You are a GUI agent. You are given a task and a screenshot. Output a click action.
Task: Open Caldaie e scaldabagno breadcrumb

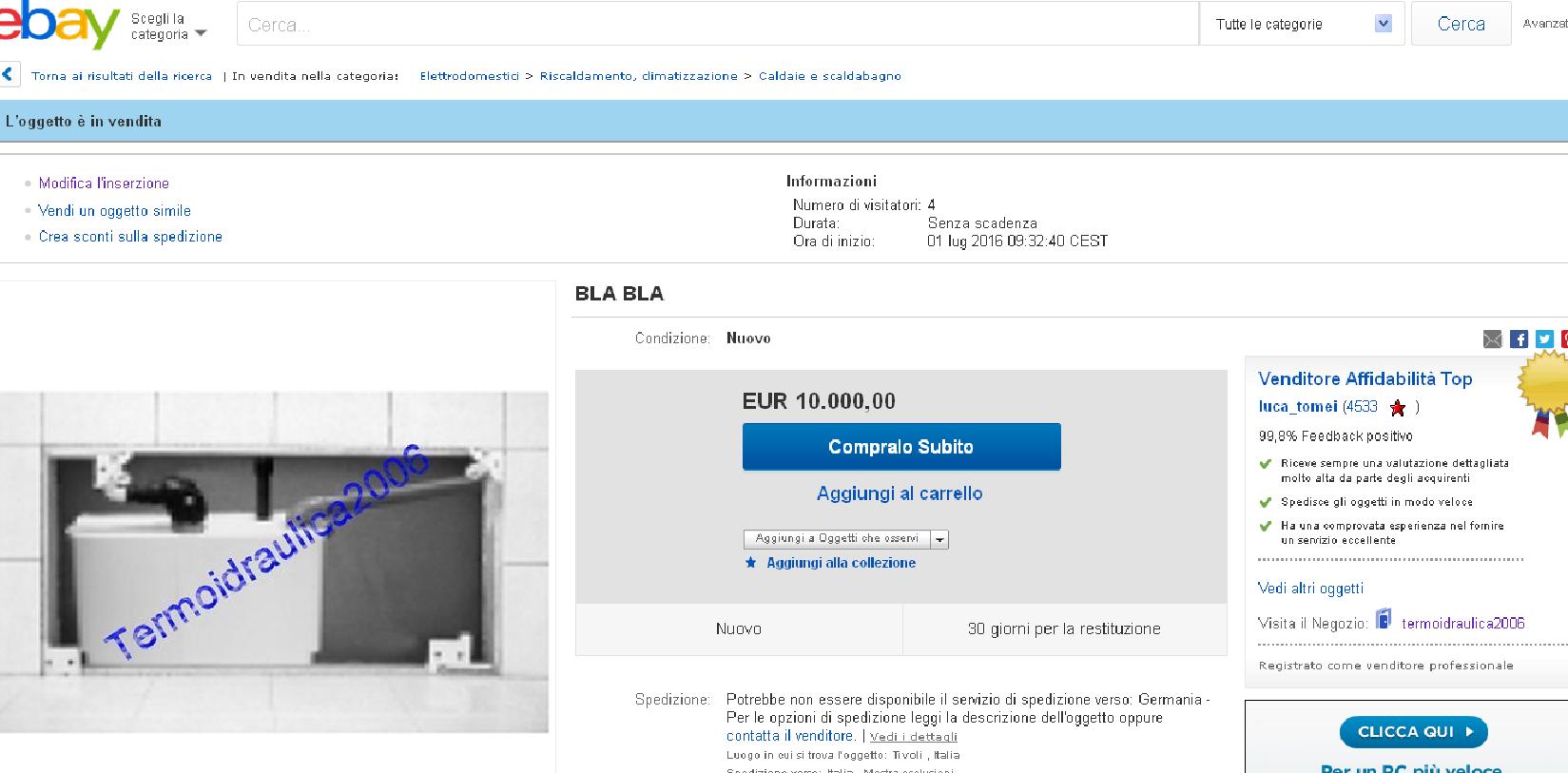click(830, 76)
